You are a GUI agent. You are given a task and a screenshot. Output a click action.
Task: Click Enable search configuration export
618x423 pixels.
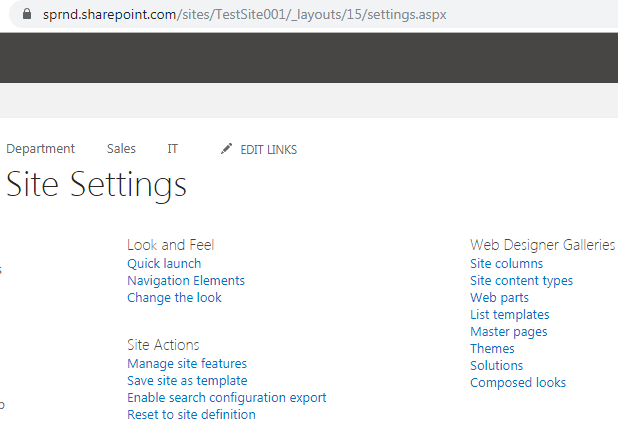coord(227,397)
